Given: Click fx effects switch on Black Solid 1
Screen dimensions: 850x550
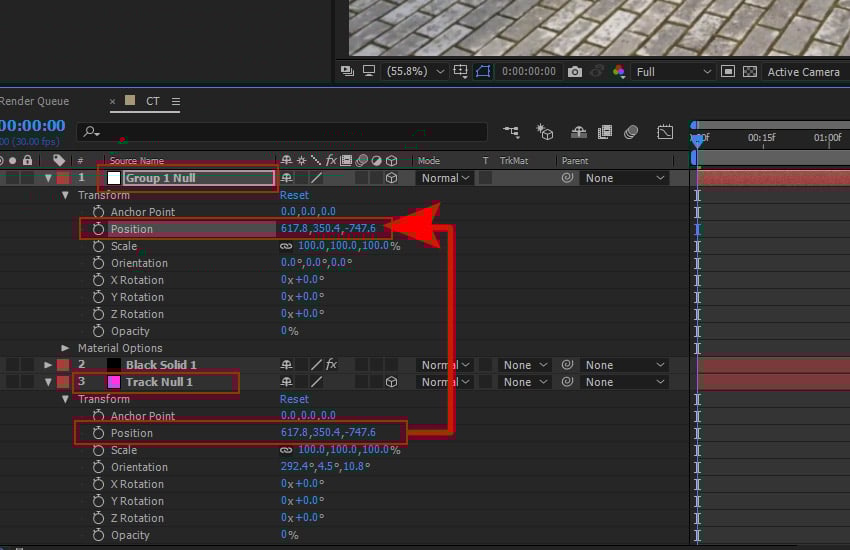Looking at the screenshot, I should pyautogui.click(x=331, y=365).
